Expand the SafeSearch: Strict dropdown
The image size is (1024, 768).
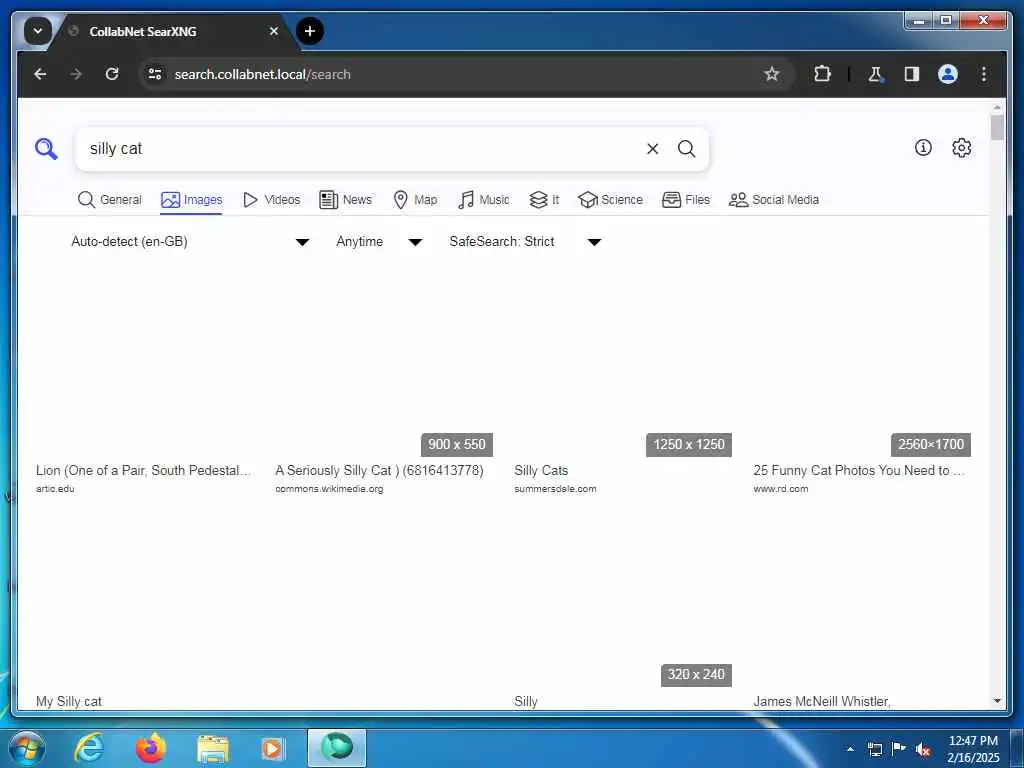pos(525,242)
